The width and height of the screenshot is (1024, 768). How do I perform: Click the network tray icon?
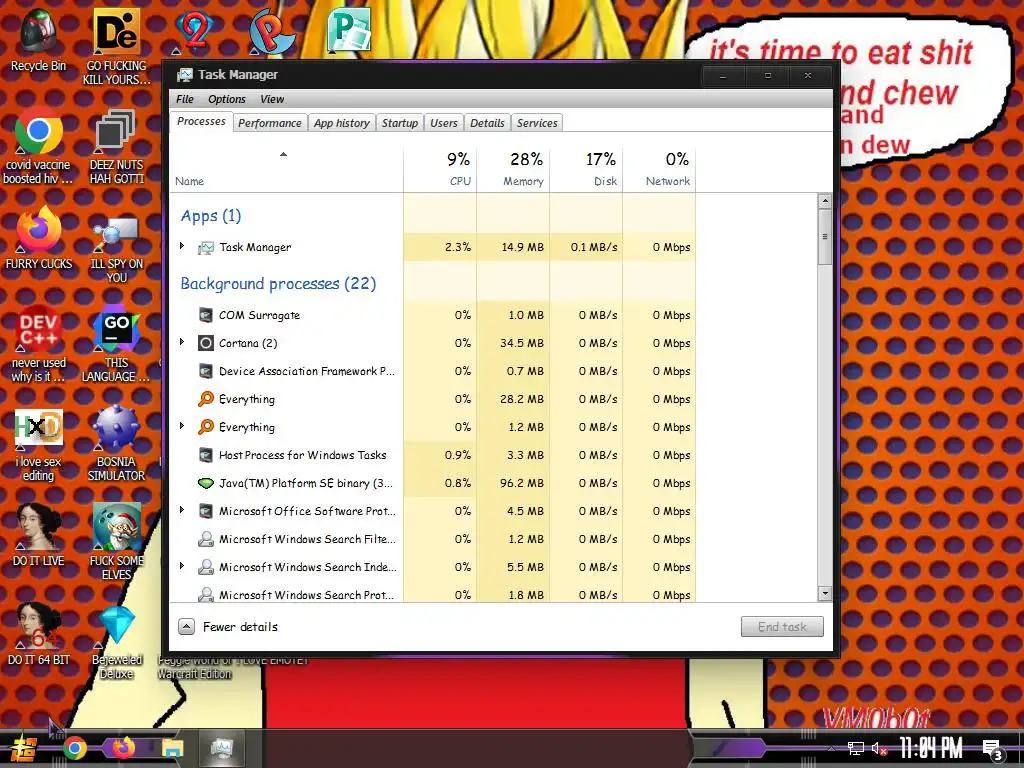point(856,748)
